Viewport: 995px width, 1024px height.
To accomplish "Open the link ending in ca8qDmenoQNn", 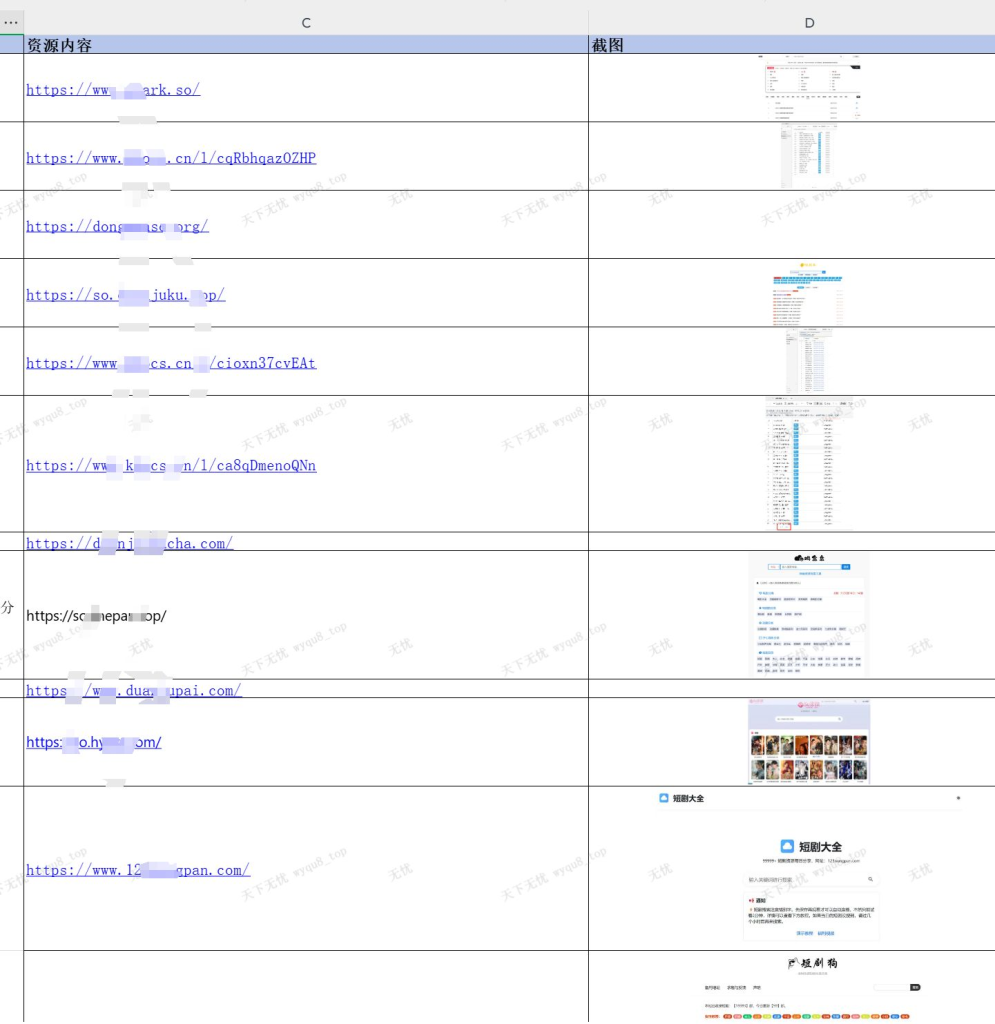I will click(171, 465).
